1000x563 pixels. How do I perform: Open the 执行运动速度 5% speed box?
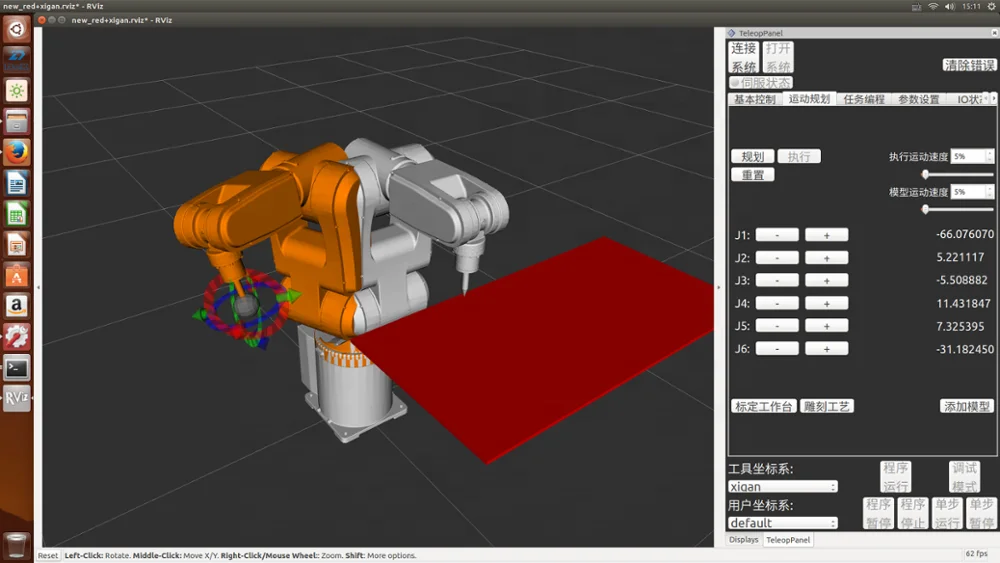point(972,157)
